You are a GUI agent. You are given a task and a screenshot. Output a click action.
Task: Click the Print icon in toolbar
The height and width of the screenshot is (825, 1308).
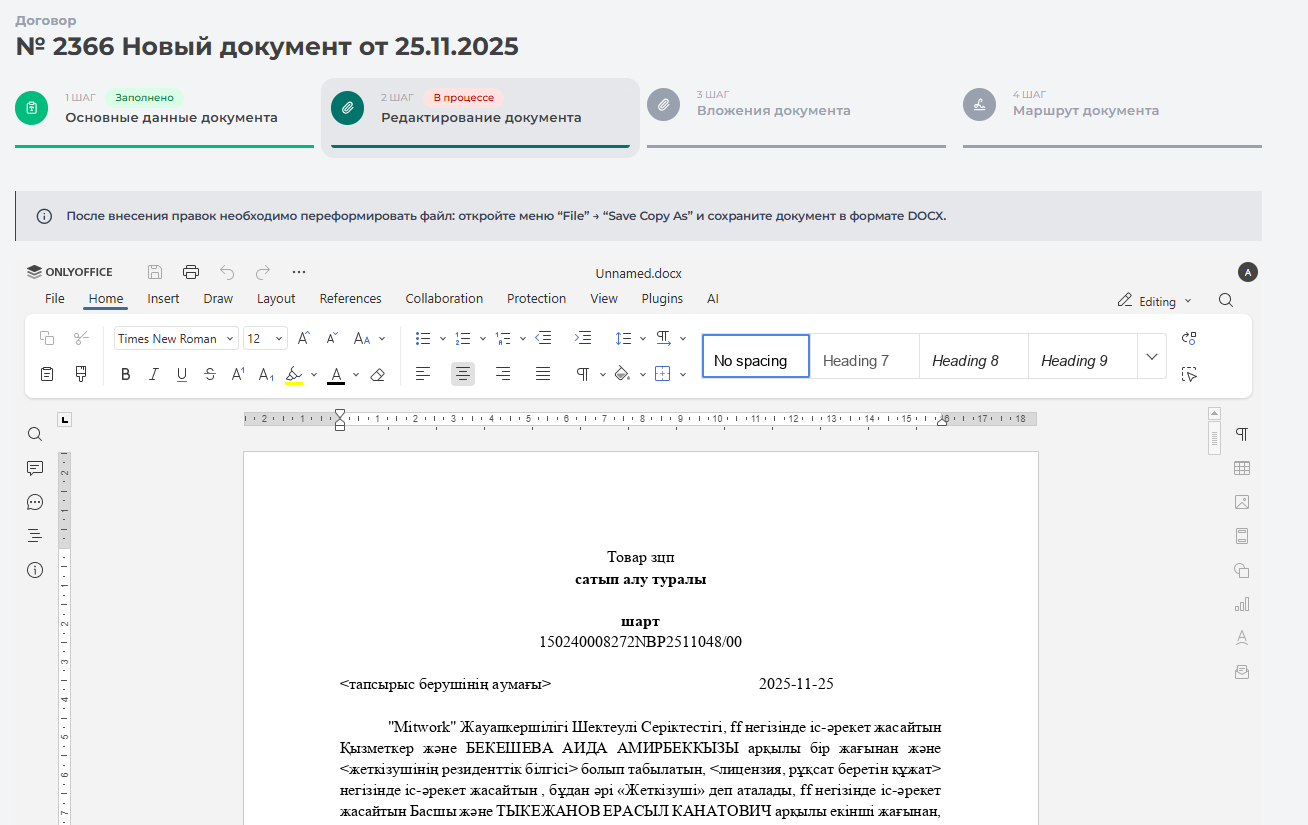coord(191,272)
